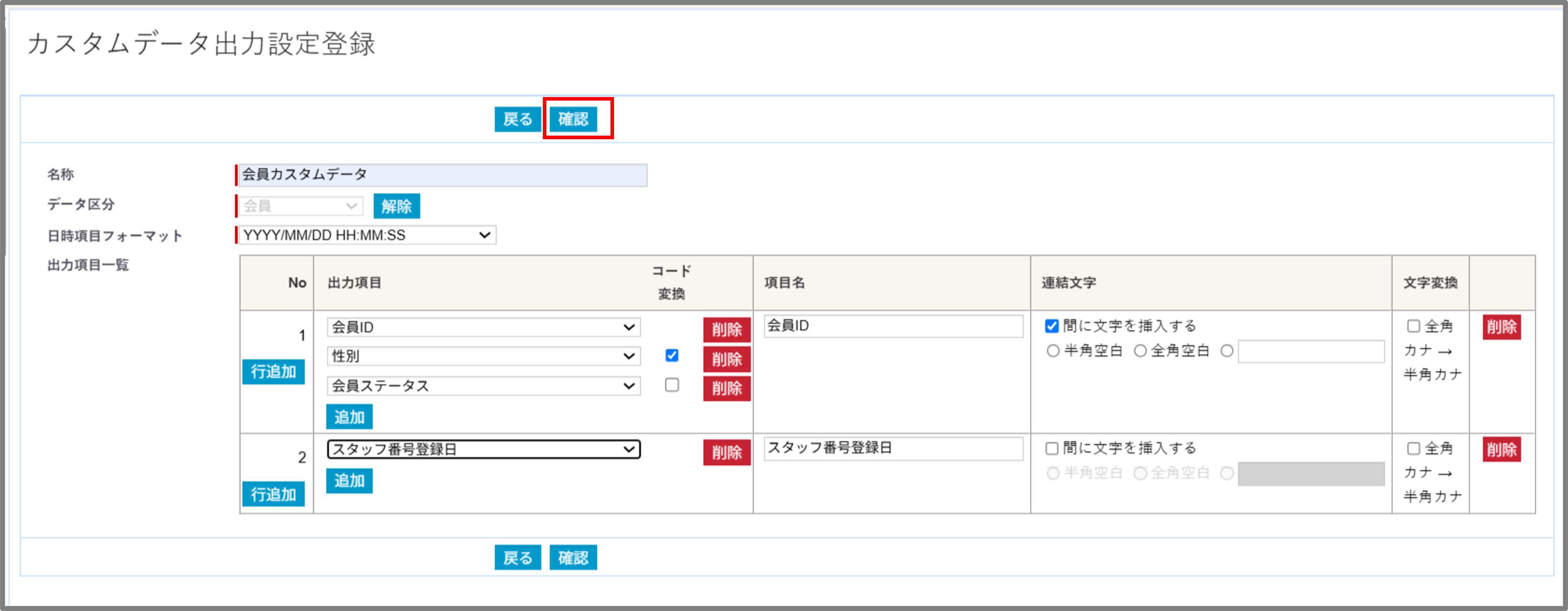
Task: Open 日時項目フォーマット dropdown
Action: click(x=367, y=235)
